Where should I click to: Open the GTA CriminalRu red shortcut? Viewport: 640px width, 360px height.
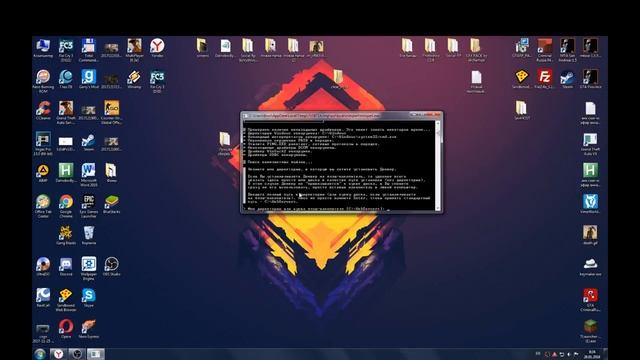[x=590, y=299]
